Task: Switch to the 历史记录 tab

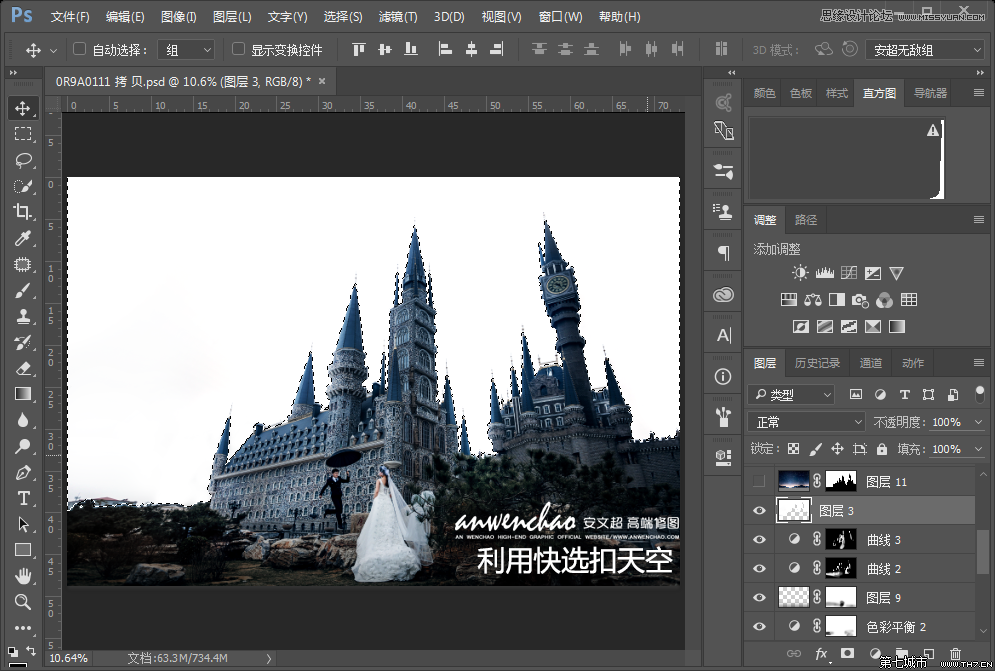Action: point(817,362)
